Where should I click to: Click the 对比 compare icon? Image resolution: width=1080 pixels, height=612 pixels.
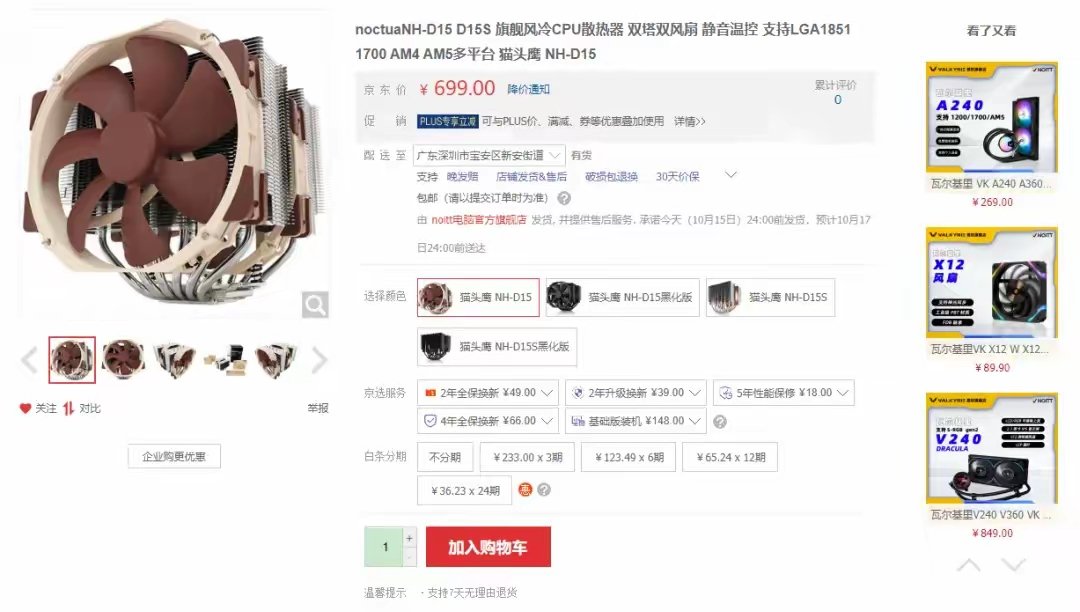click(x=68, y=408)
